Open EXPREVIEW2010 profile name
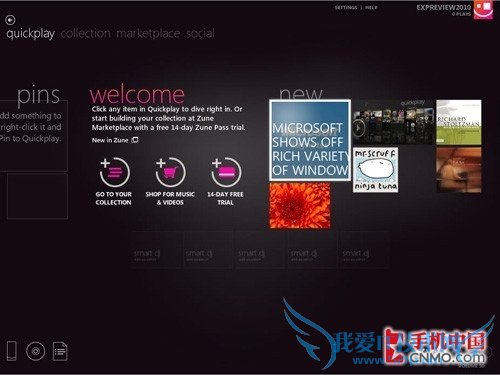Screen dimensions: 500x375 [x=444, y=7]
